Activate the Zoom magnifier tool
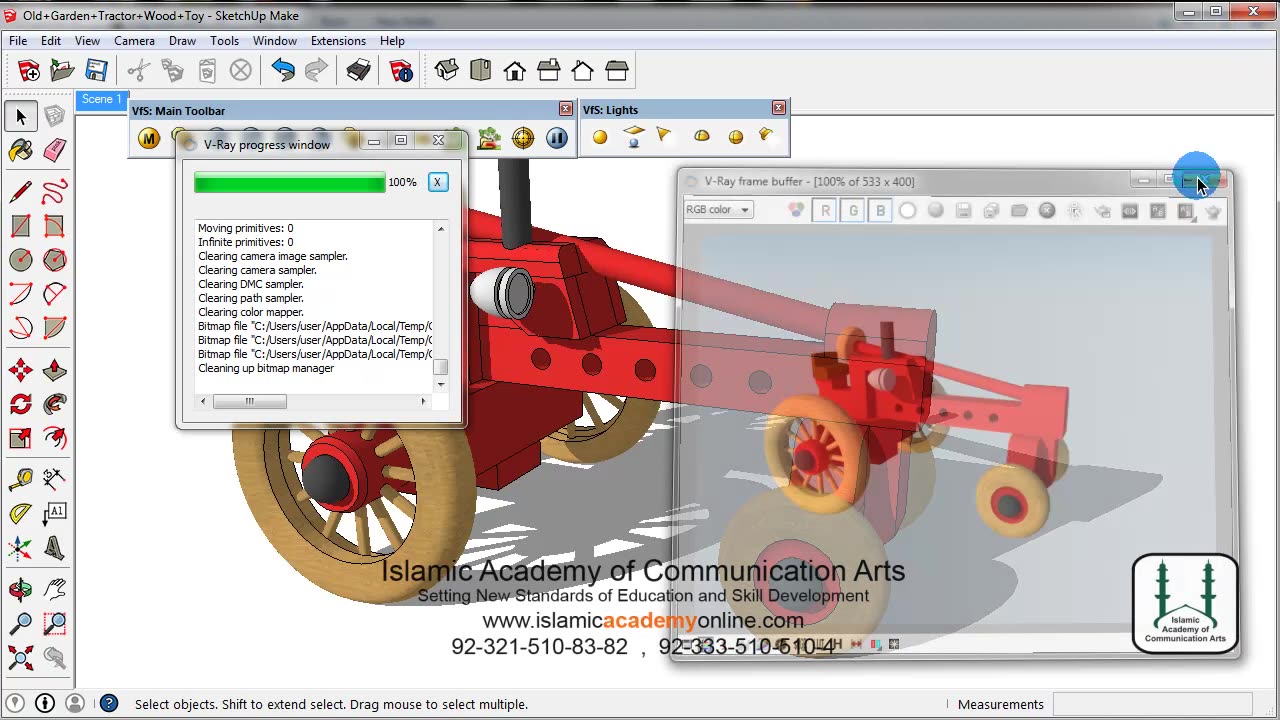 click(20, 624)
